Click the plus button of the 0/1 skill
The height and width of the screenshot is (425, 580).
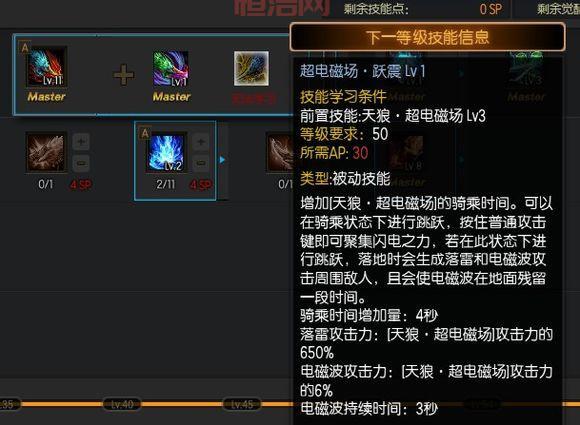coord(81,141)
